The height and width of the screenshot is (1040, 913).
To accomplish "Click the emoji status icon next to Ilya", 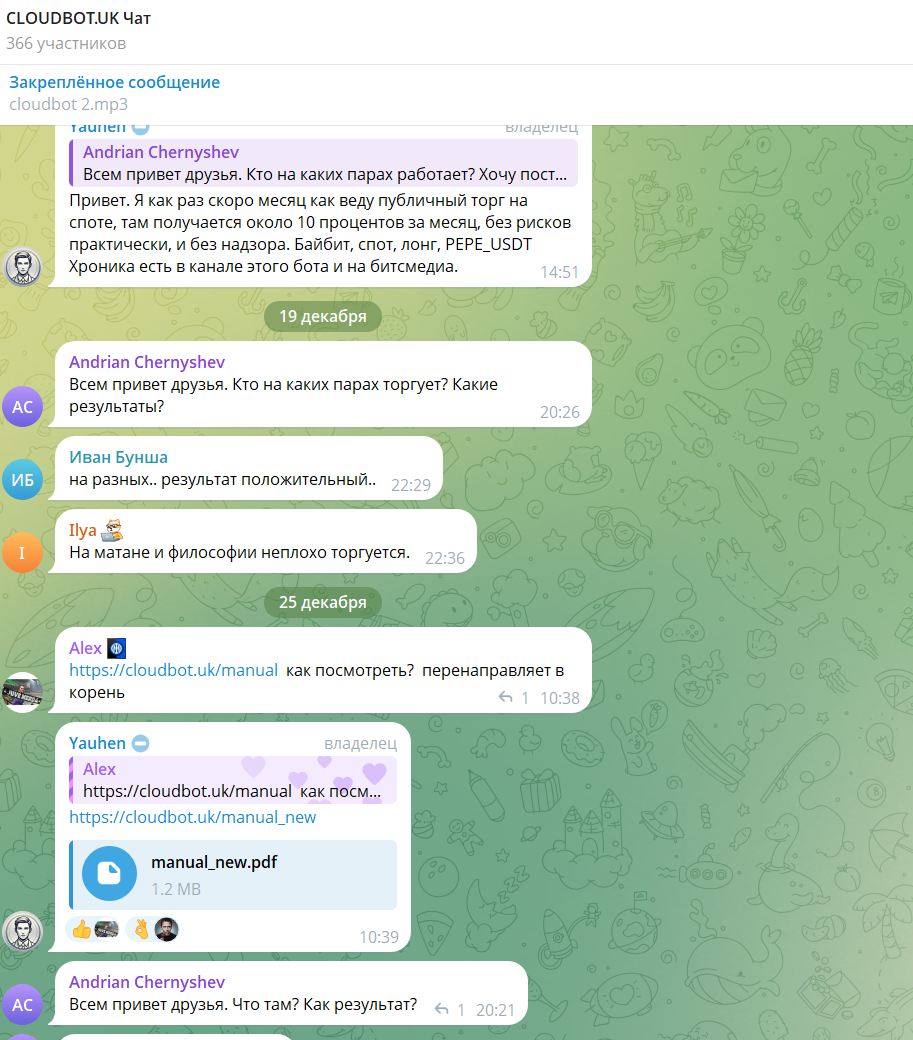I will click(x=112, y=530).
